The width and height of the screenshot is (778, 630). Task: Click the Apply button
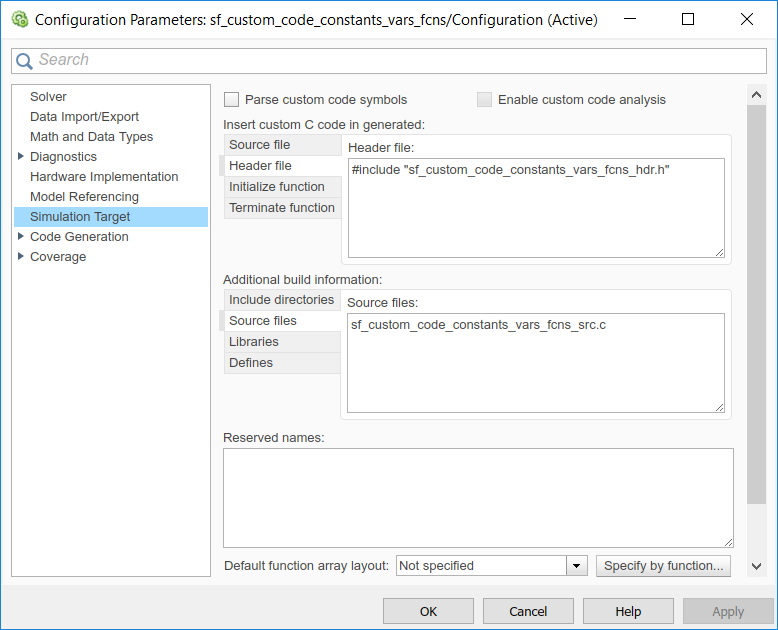pos(728,611)
